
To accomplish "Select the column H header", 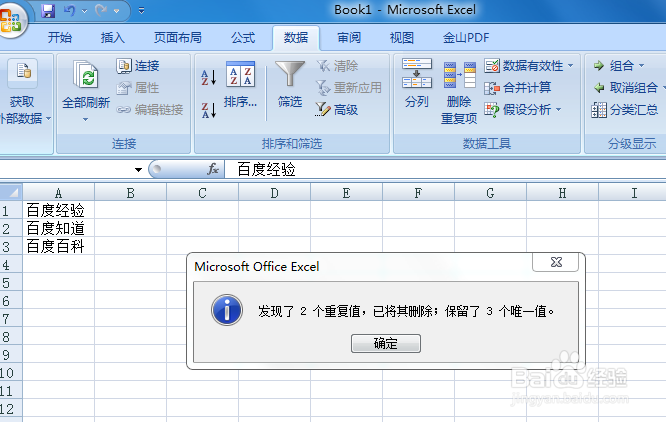I will tap(562, 193).
